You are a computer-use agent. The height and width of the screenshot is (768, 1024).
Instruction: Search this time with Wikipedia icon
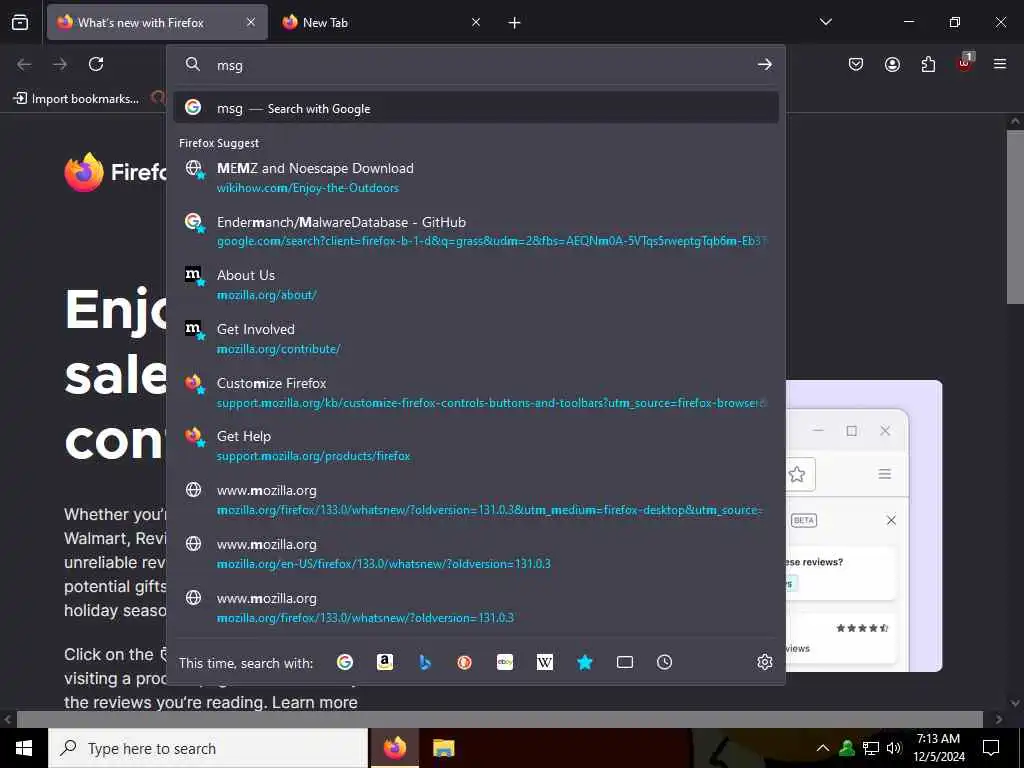pyautogui.click(x=545, y=662)
